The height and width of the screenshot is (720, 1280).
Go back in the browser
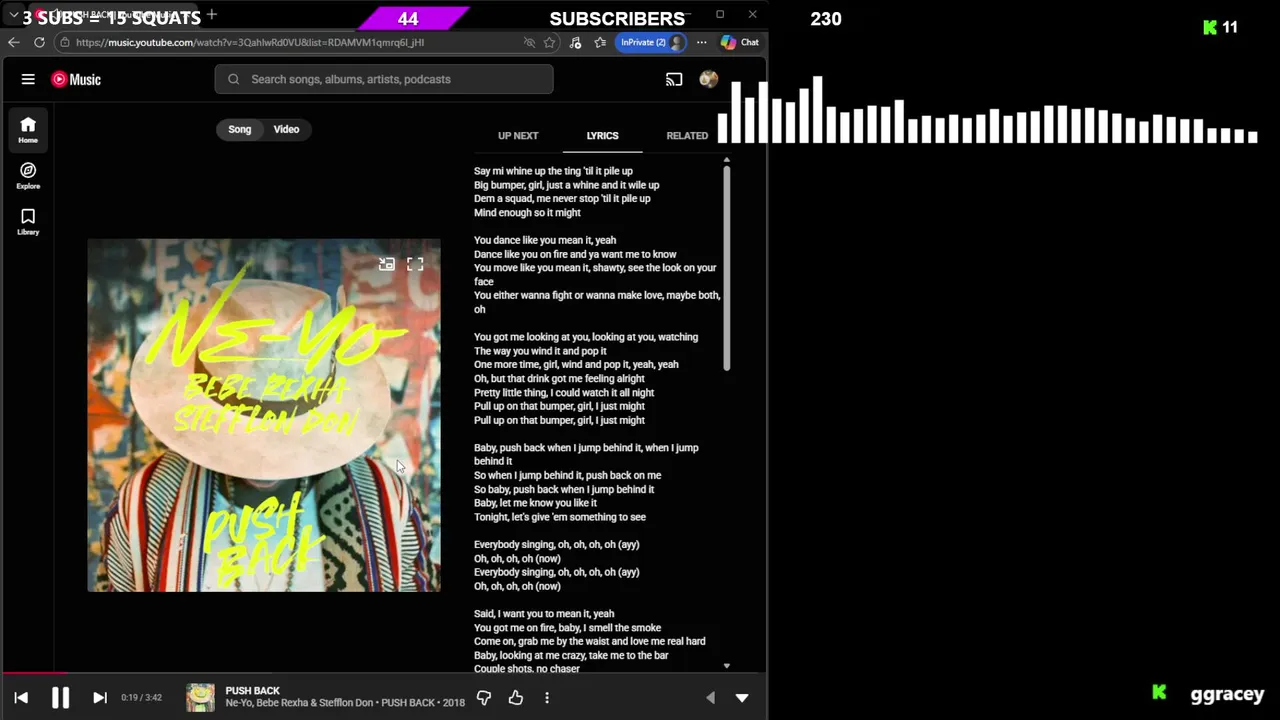[x=14, y=42]
